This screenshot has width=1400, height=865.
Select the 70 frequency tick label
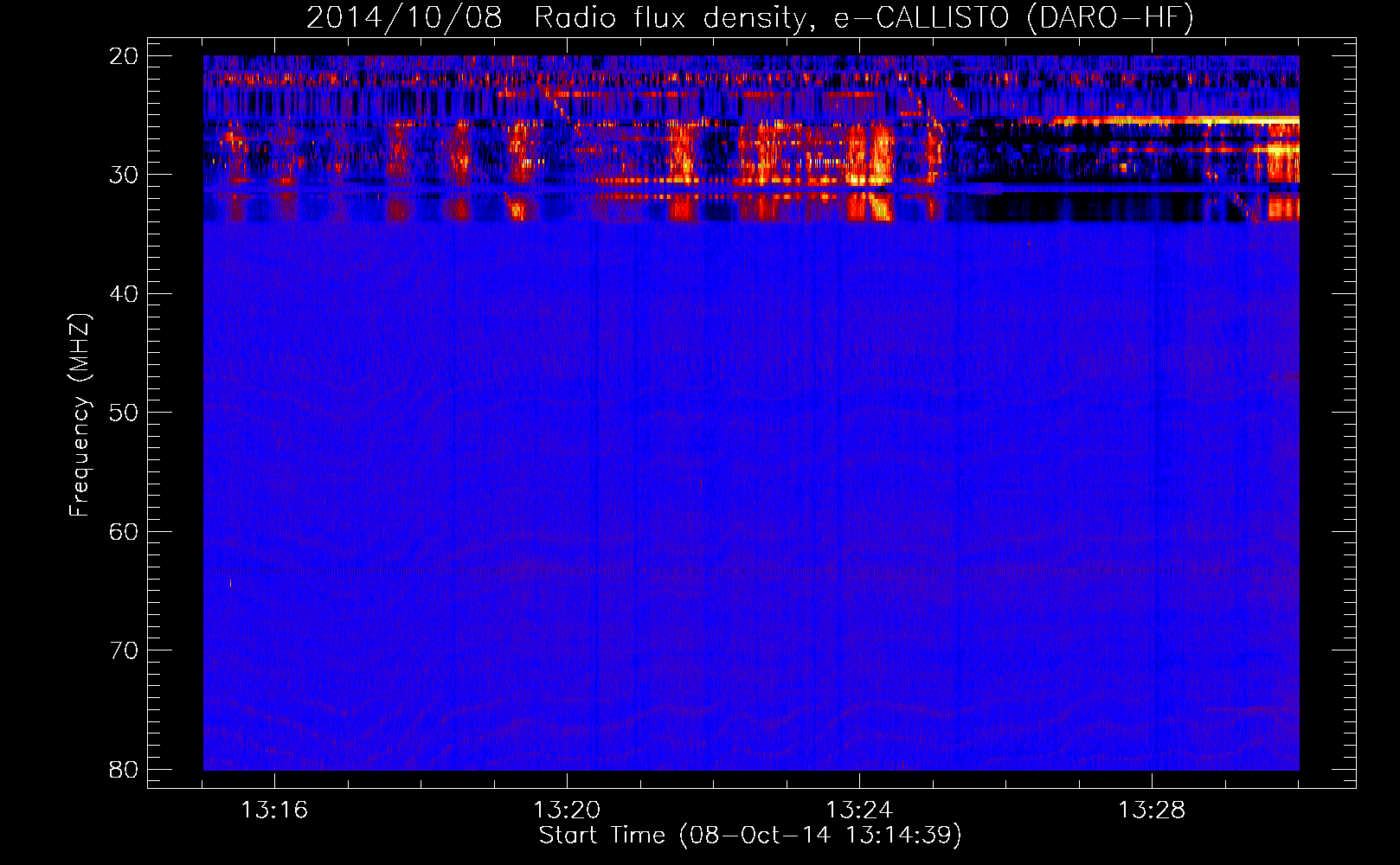124,650
